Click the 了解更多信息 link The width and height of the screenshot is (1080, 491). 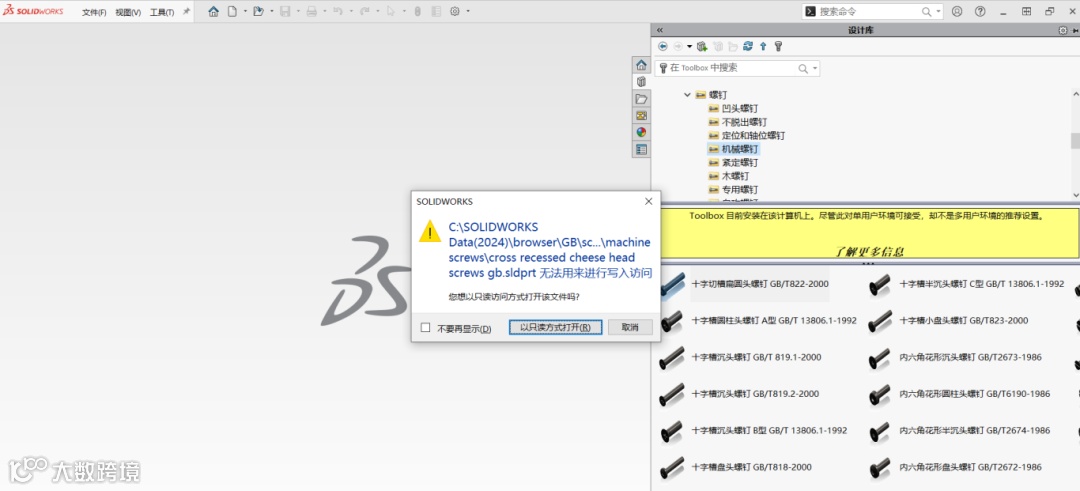[x=869, y=252]
